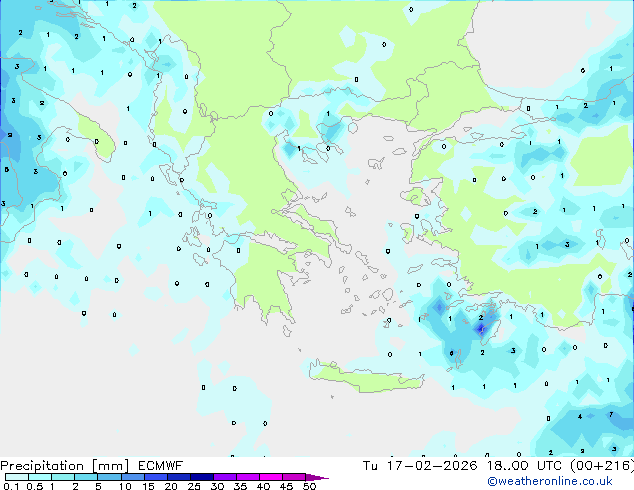The height and width of the screenshot is (490, 634).
Task: Select the 2–5 mm legend color swatch
Action: pos(86,477)
